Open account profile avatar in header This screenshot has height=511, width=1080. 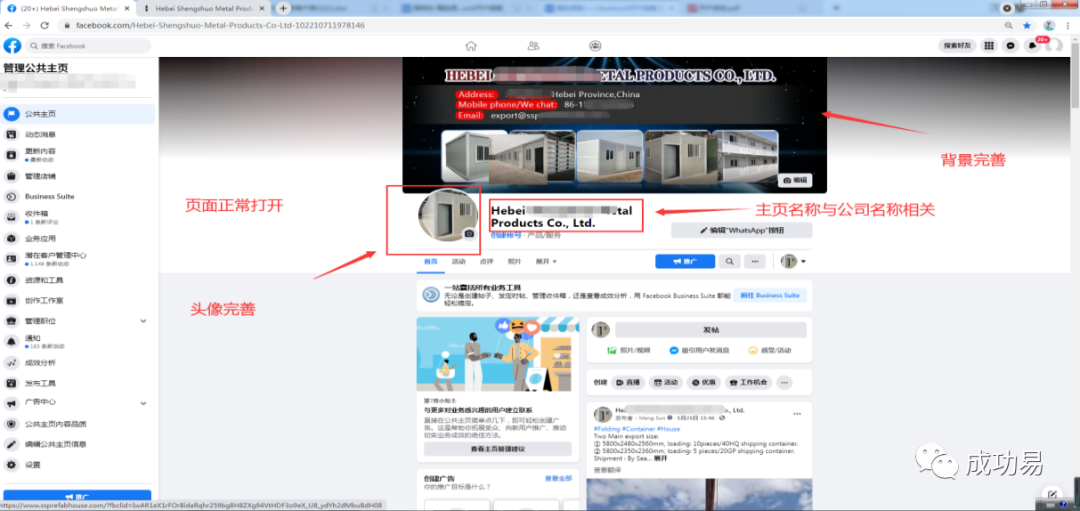1053,45
